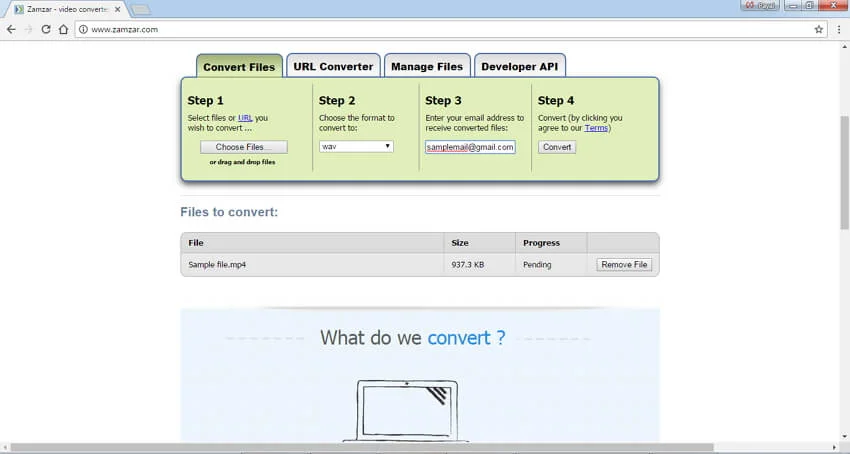
Task: Click the Convert button in Step 4
Action: (557, 147)
